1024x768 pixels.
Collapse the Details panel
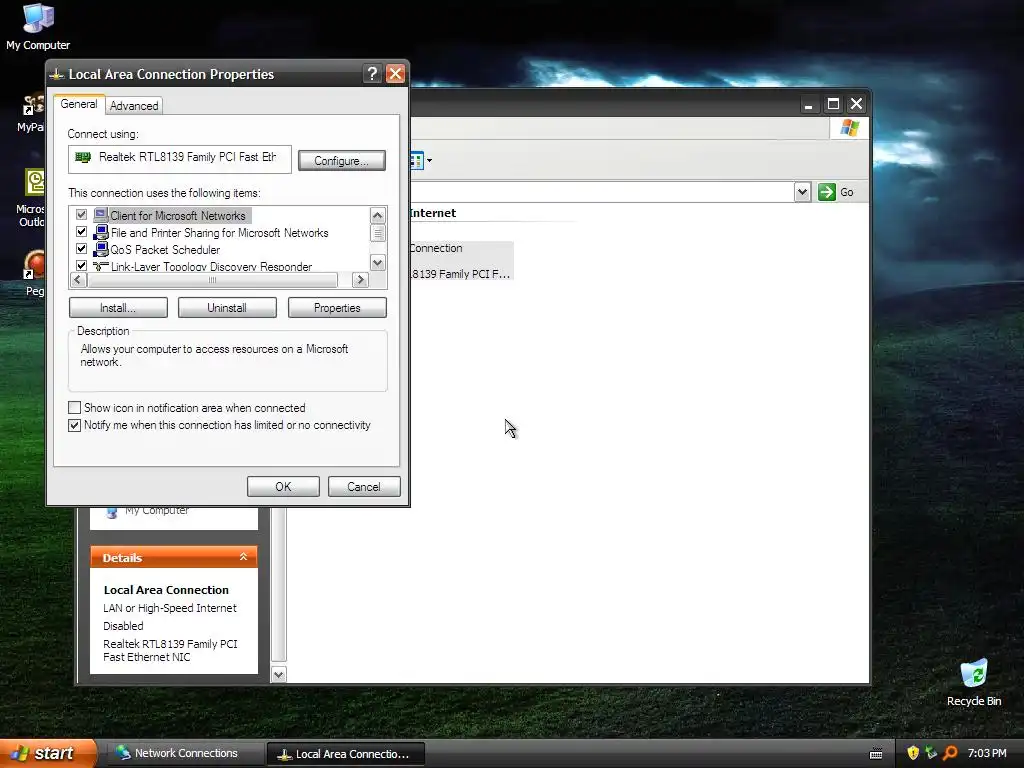tap(243, 557)
